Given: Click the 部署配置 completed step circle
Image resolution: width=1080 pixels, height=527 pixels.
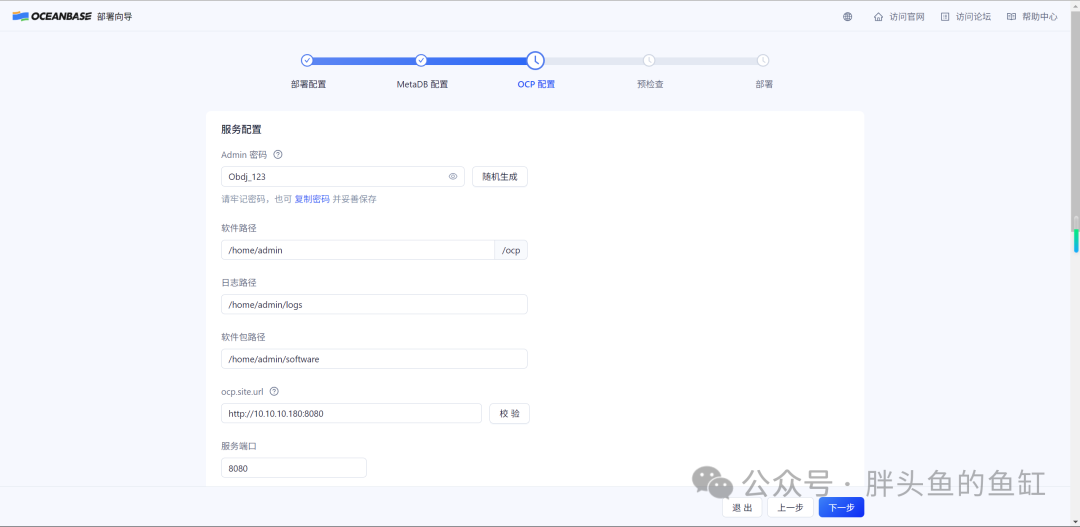Looking at the screenshot, I should (307, 61).
